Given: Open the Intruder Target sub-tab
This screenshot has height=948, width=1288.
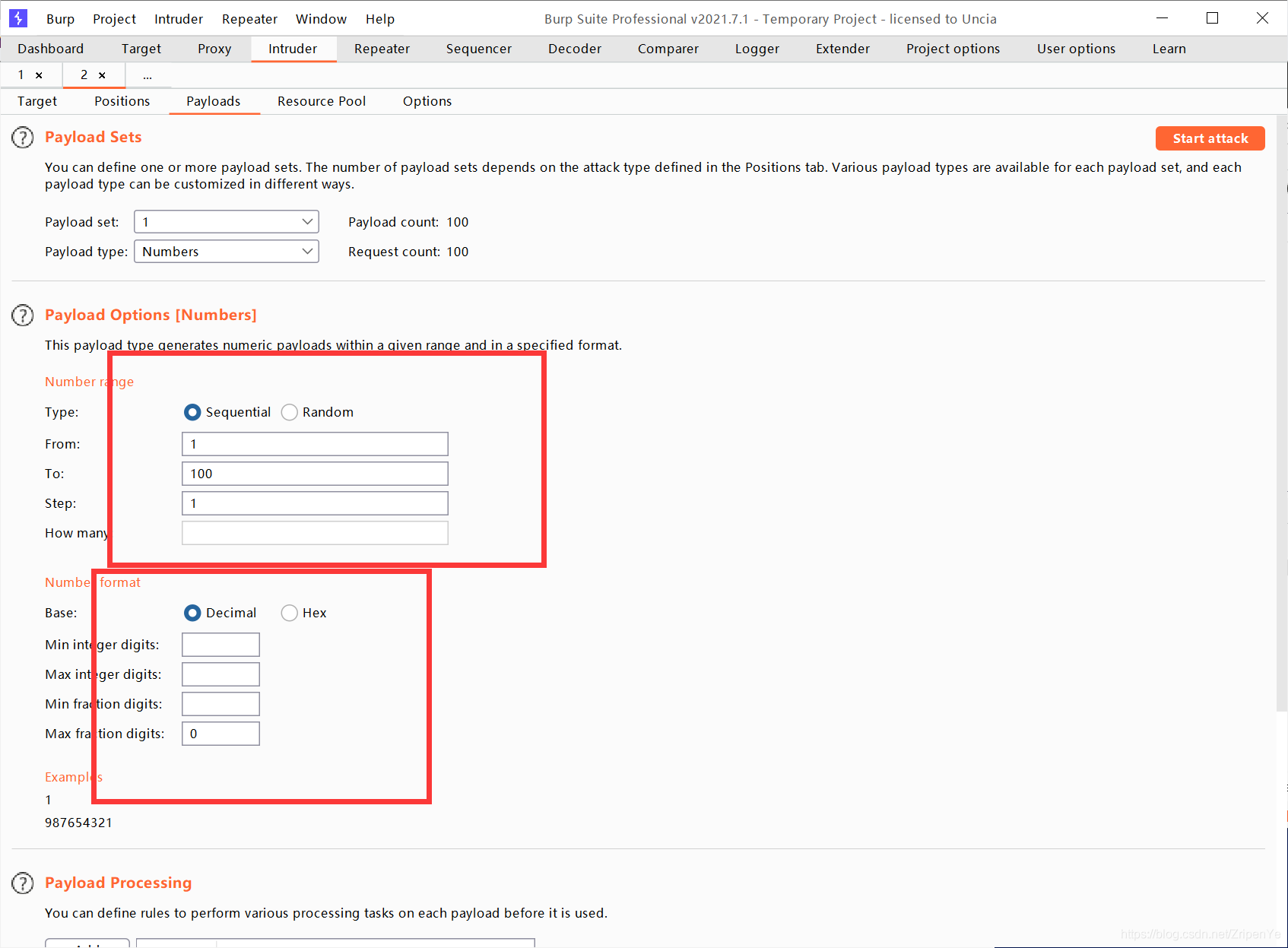Looking at the screenshot, I should click(x=37, y=101).
